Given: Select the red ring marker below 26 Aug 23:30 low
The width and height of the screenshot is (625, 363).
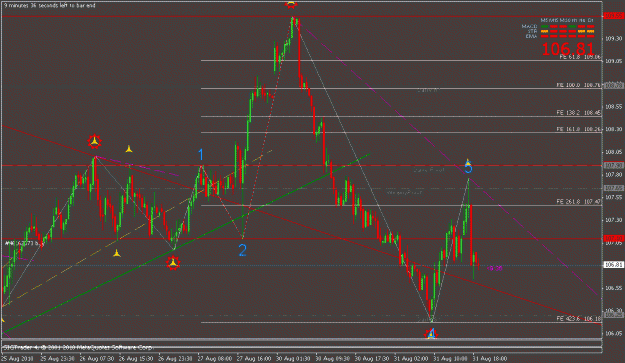Looking at the screenshot, I should coord(173,263).
